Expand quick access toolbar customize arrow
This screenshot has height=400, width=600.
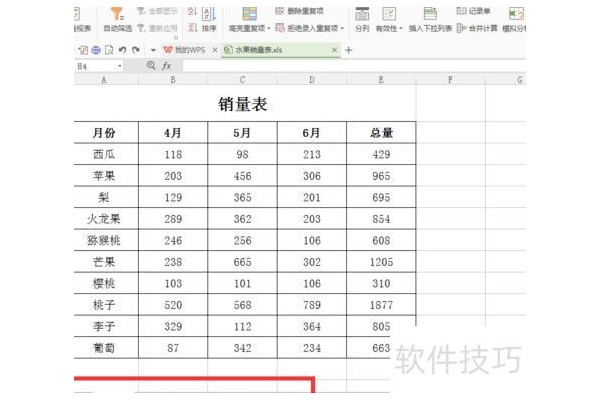(x=153, y=50)
